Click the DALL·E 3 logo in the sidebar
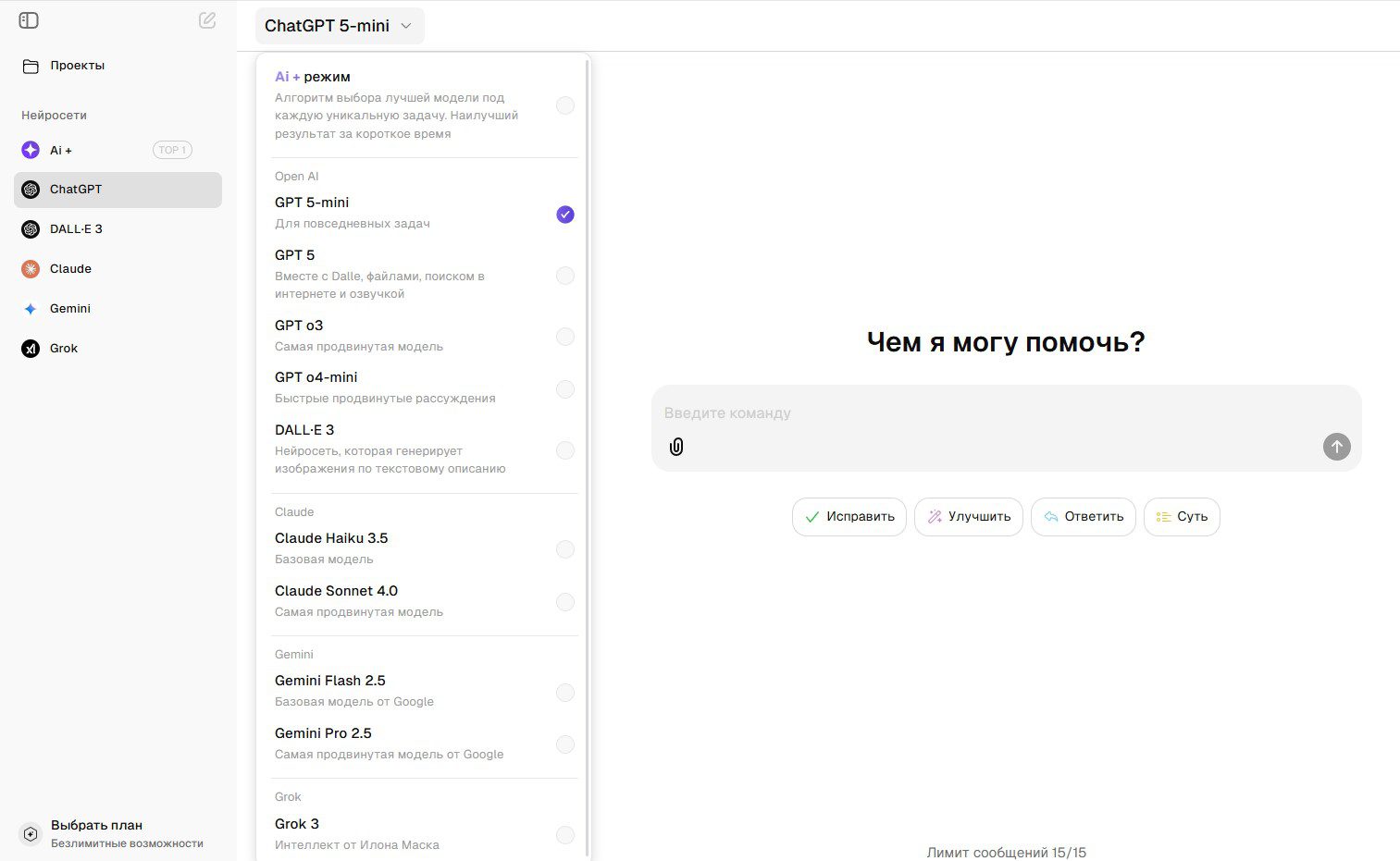Screen dimensions: 1400x861 [31, 229]
